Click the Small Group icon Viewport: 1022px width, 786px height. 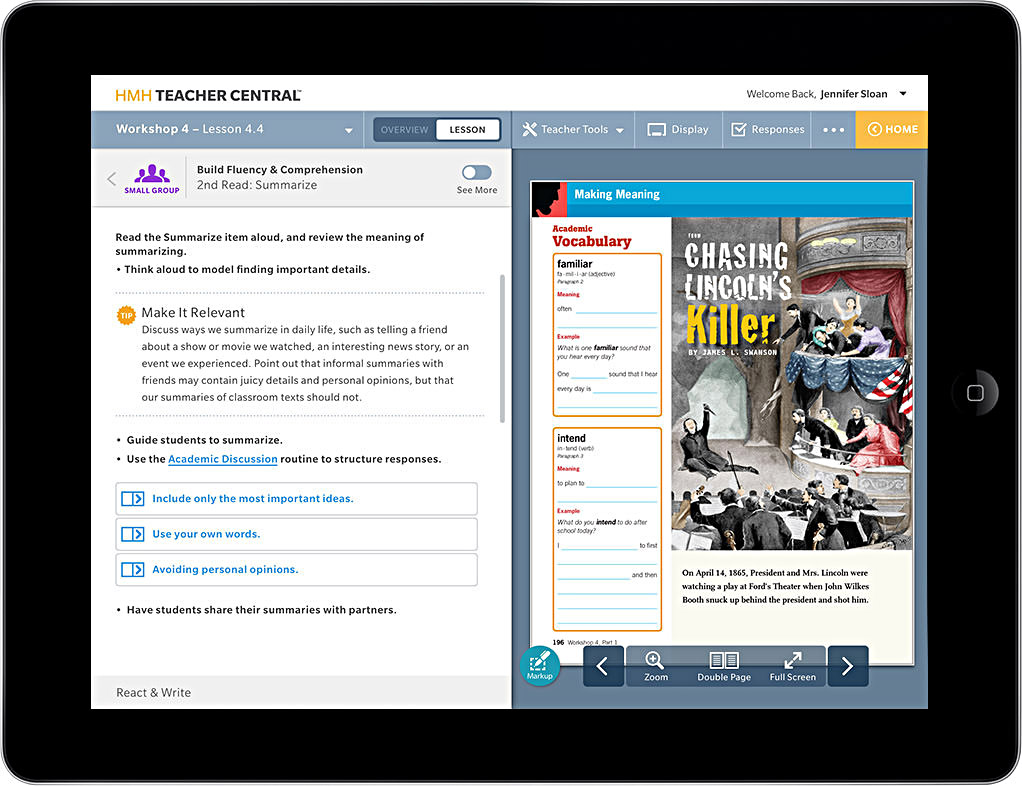[152, 178]
